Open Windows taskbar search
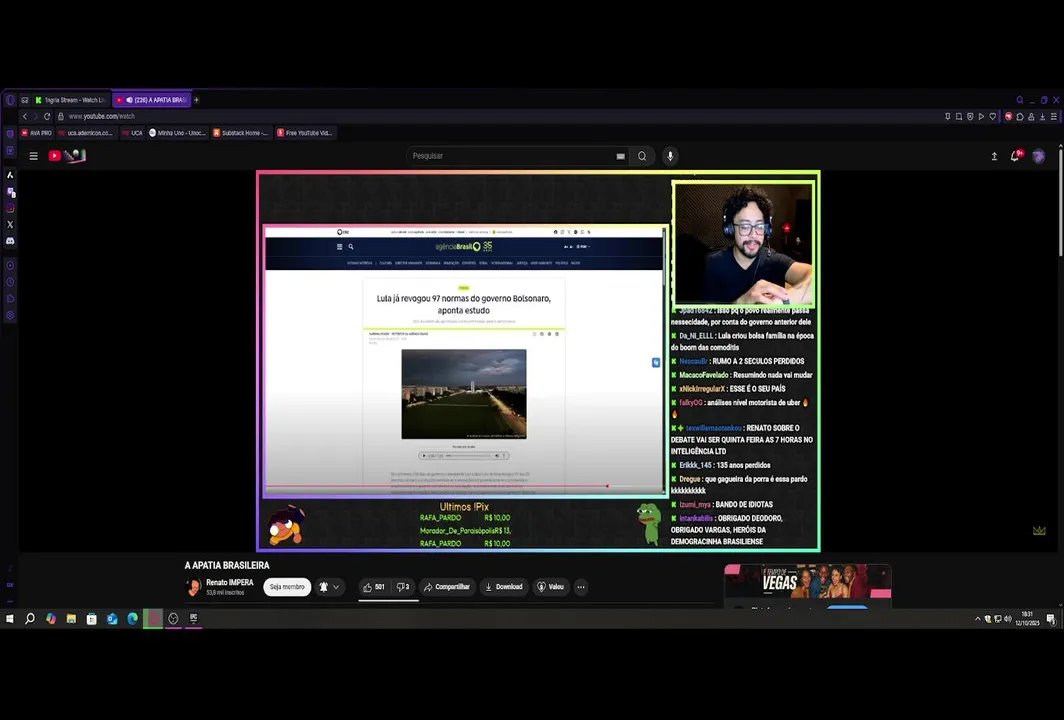Screen dimensions: 1064x720 pyautogui.click(x=30, y=619)
